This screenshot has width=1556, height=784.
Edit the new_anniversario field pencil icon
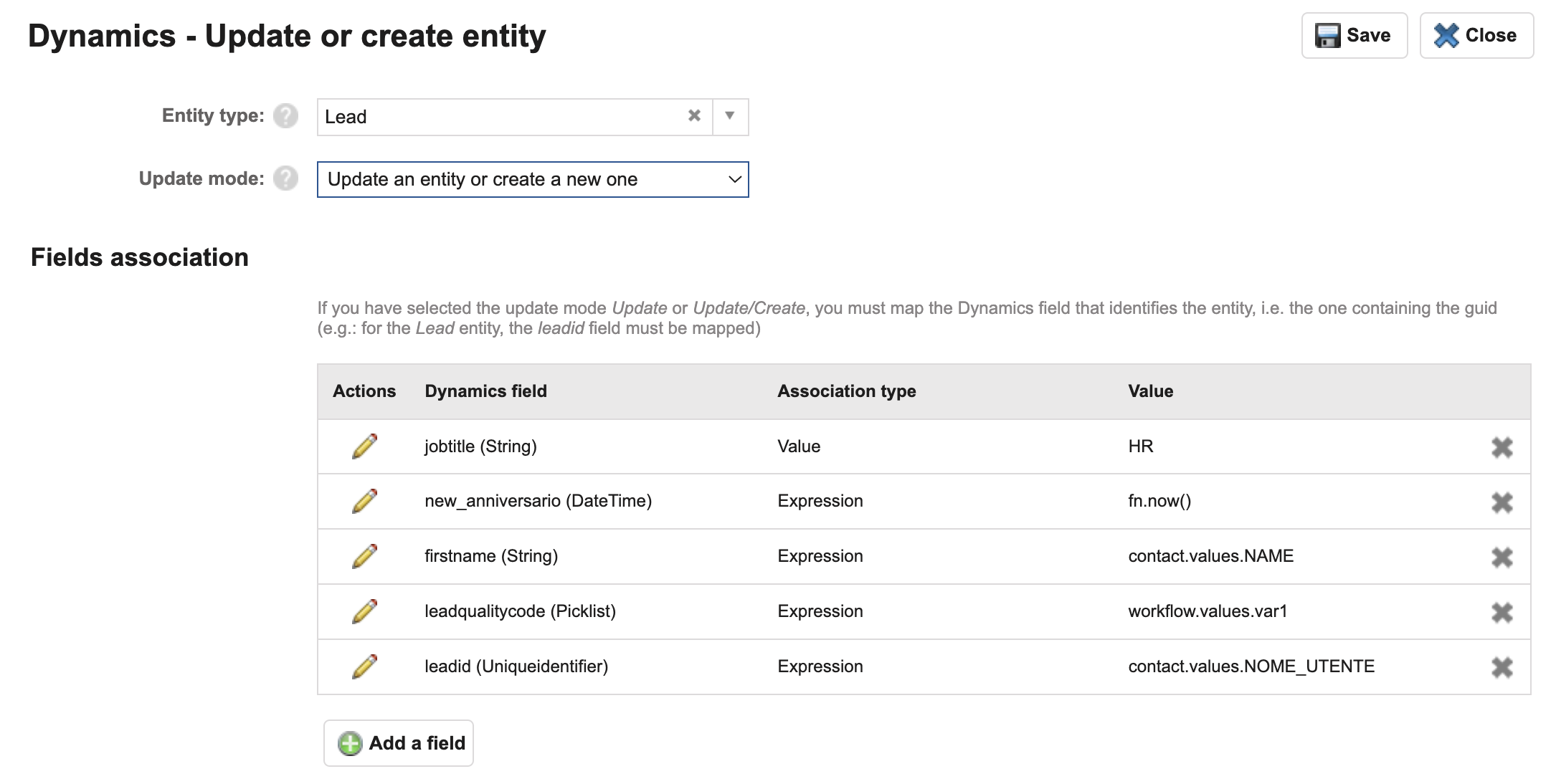(364, 502)
